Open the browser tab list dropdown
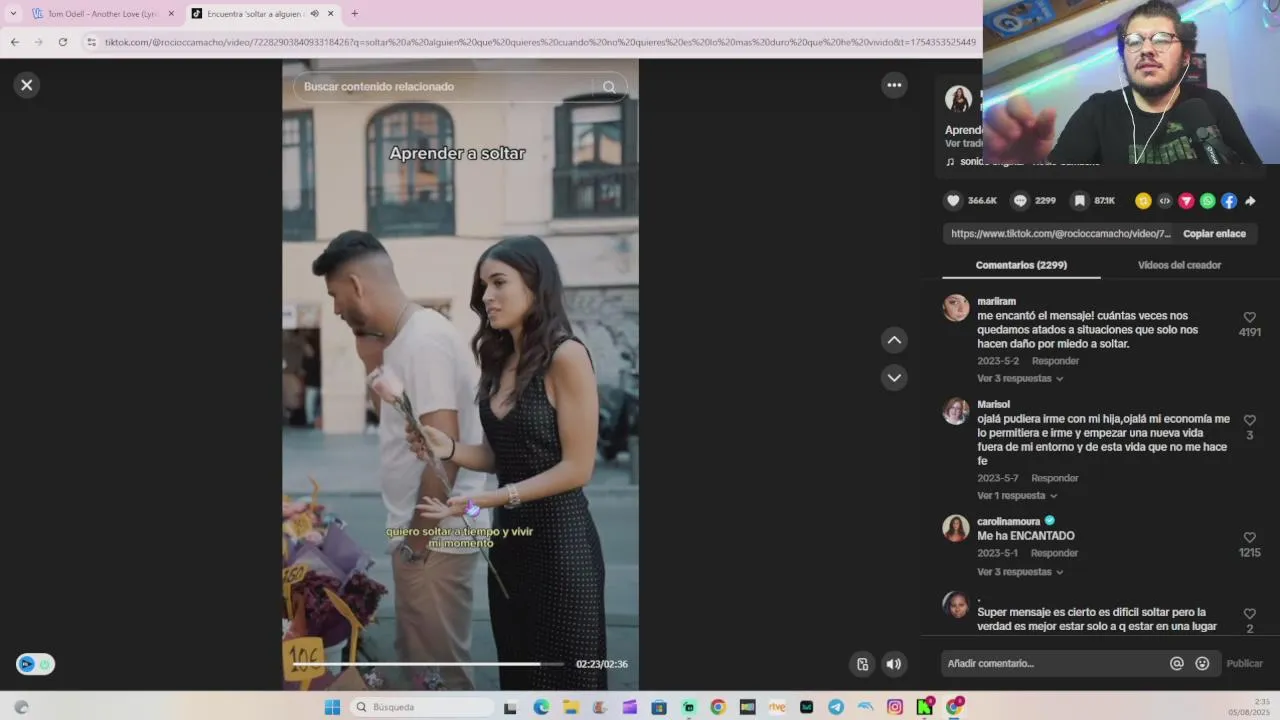This screenshot has width=1280, height=720. click(x=13, y=14)
